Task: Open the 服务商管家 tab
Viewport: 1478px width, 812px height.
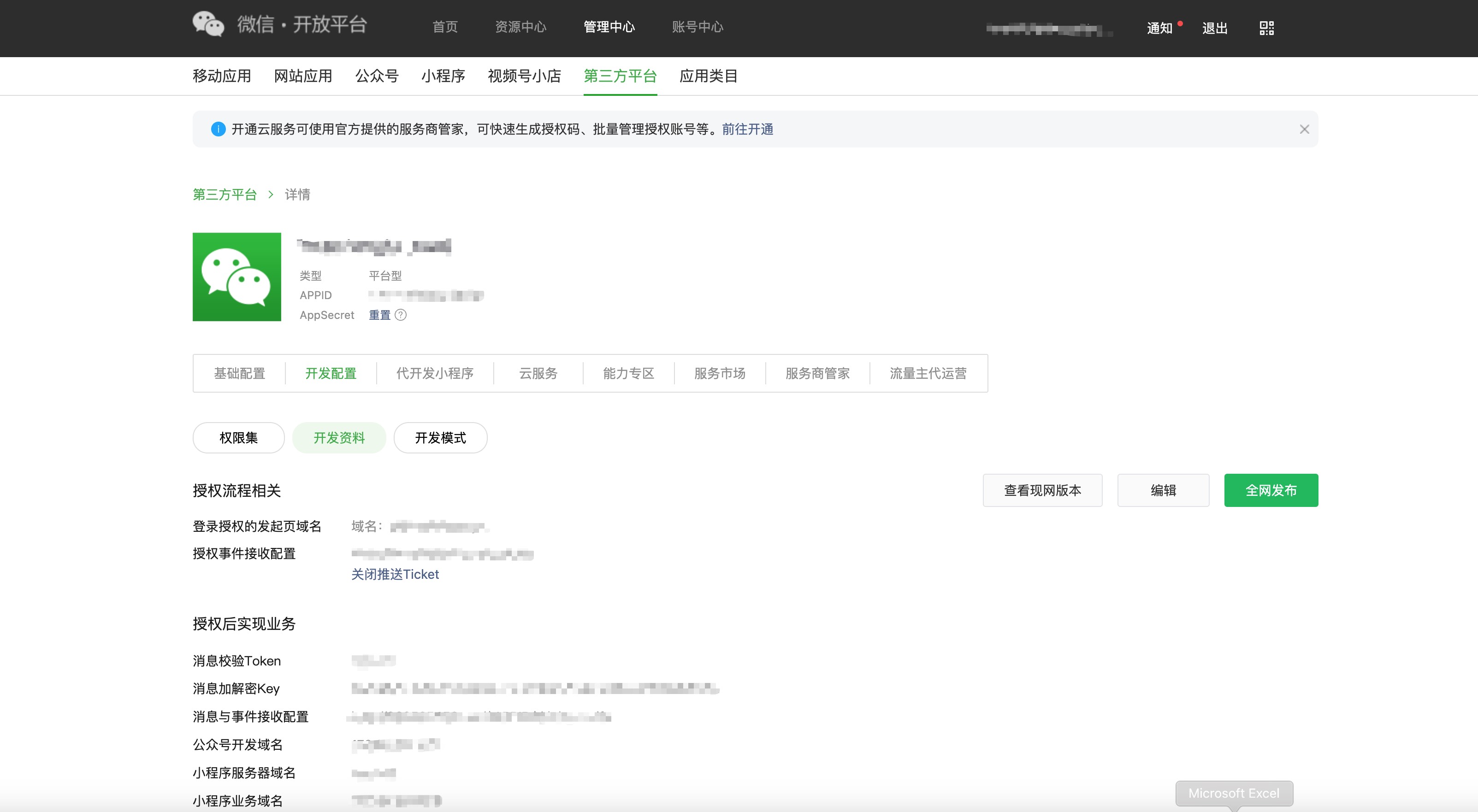Action: (x=817, y=373)
